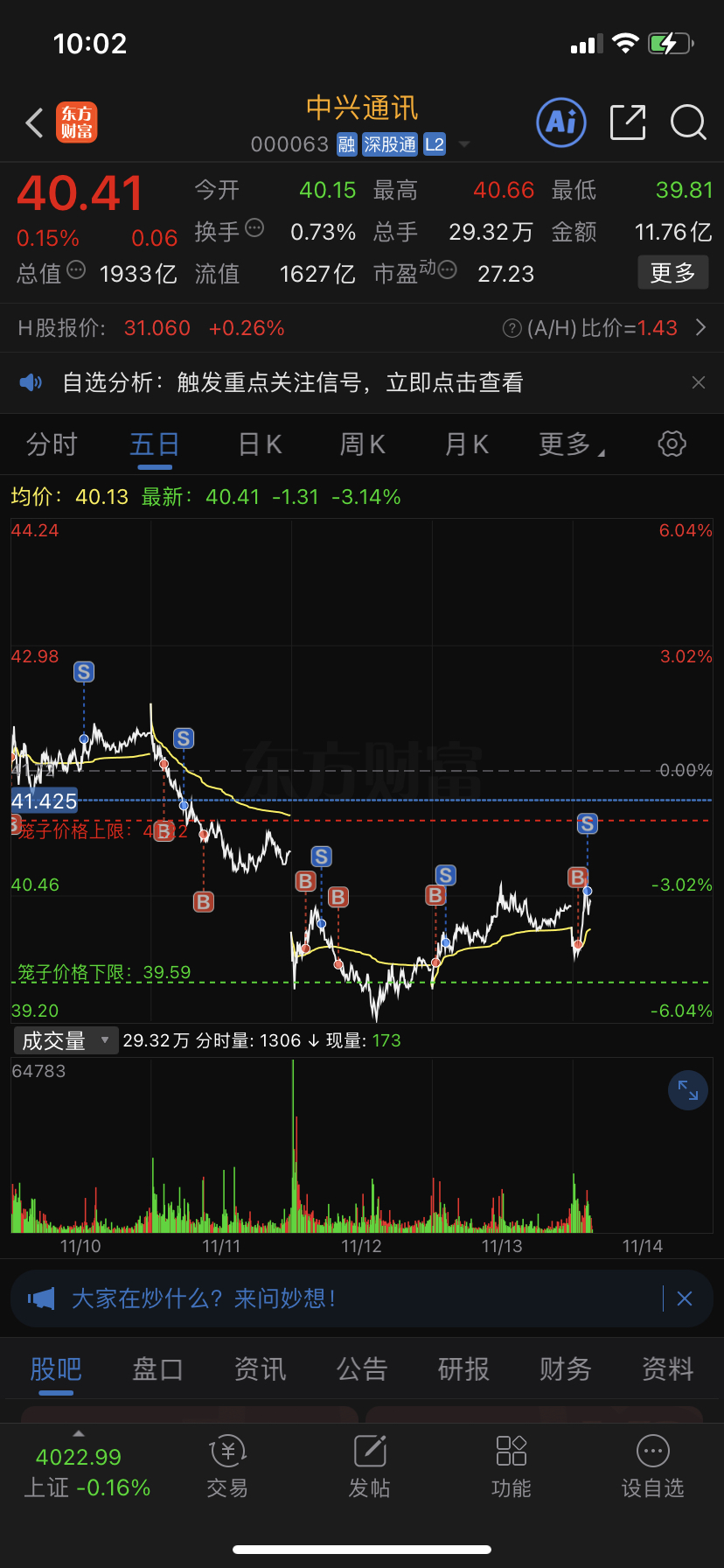This screenshot has height=1568, width=724.
Task: Open 大家在炒什么?来问妙想 link
Action: [x=203, y=1298]
